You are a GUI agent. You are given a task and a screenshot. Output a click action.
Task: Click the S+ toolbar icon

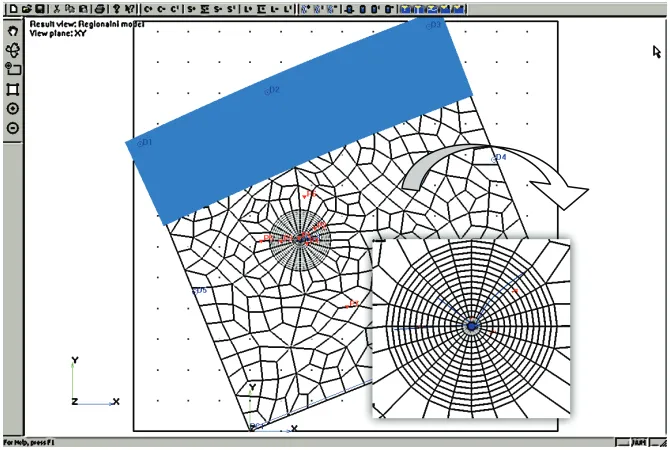[191, 9]
